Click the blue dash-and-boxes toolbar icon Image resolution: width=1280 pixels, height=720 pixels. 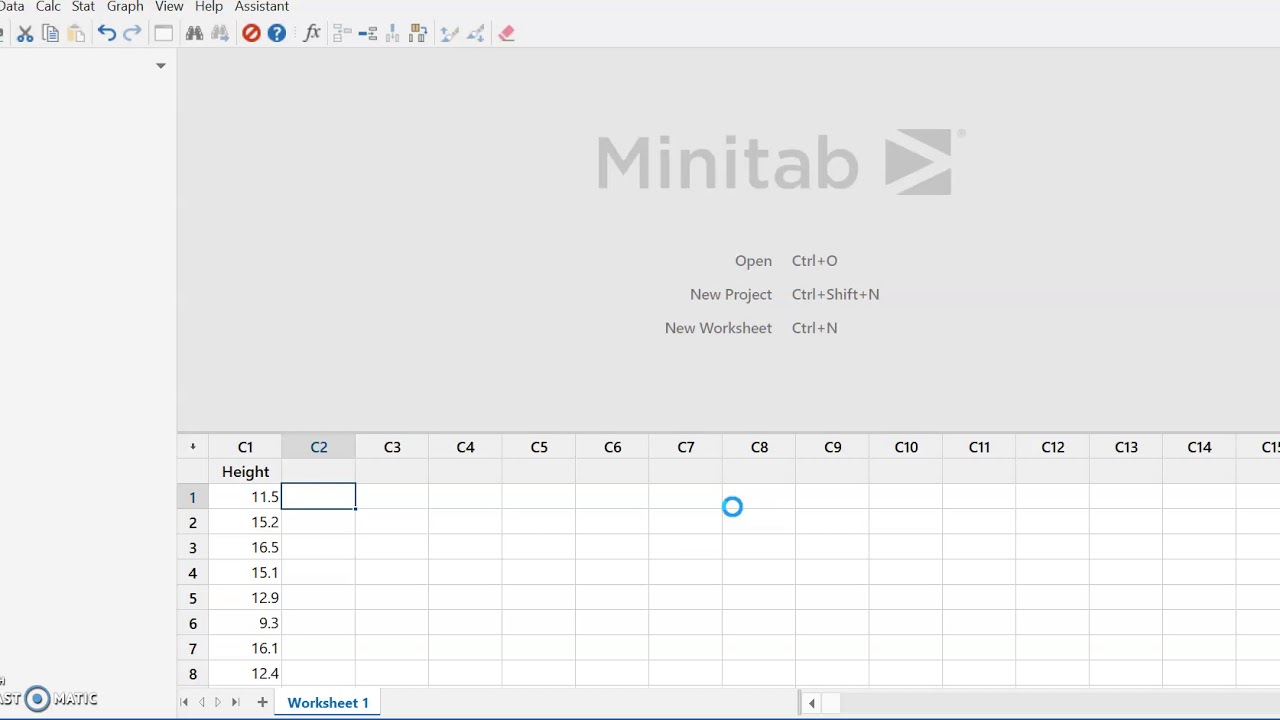pyautogui.click(x=367, y=33)
